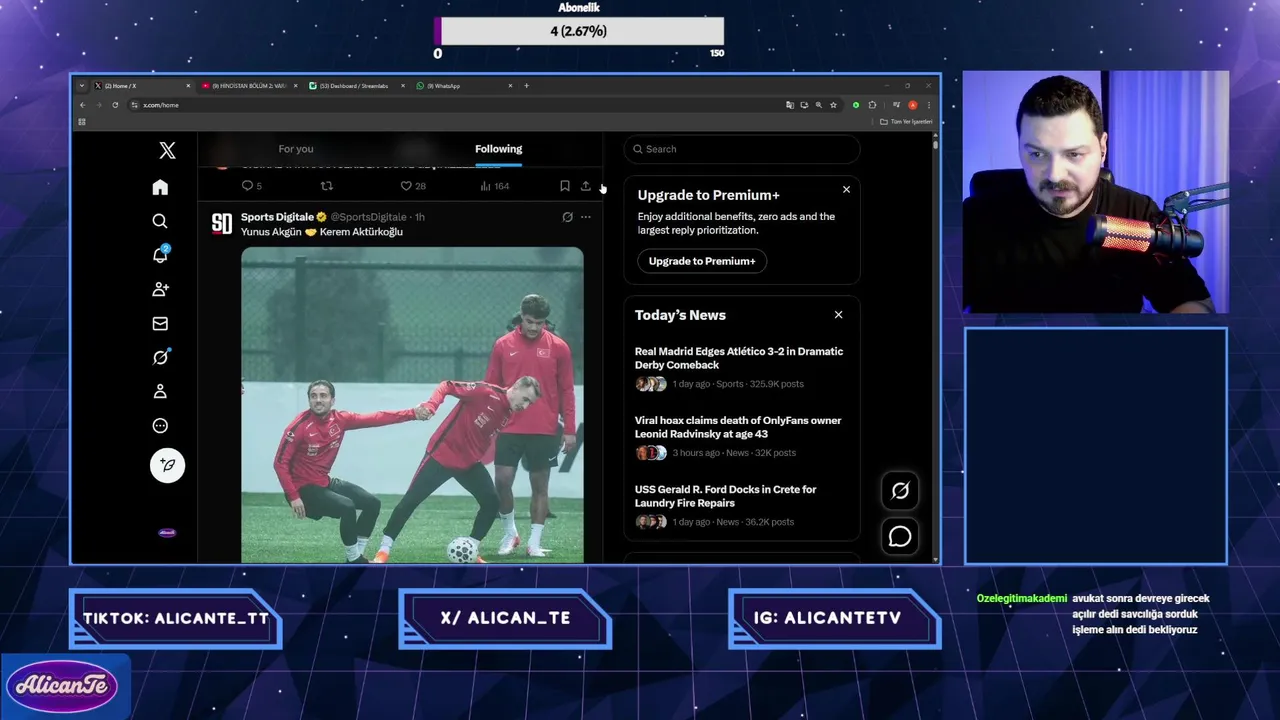Open Explore with the sidebar magnifier icon

160,221
